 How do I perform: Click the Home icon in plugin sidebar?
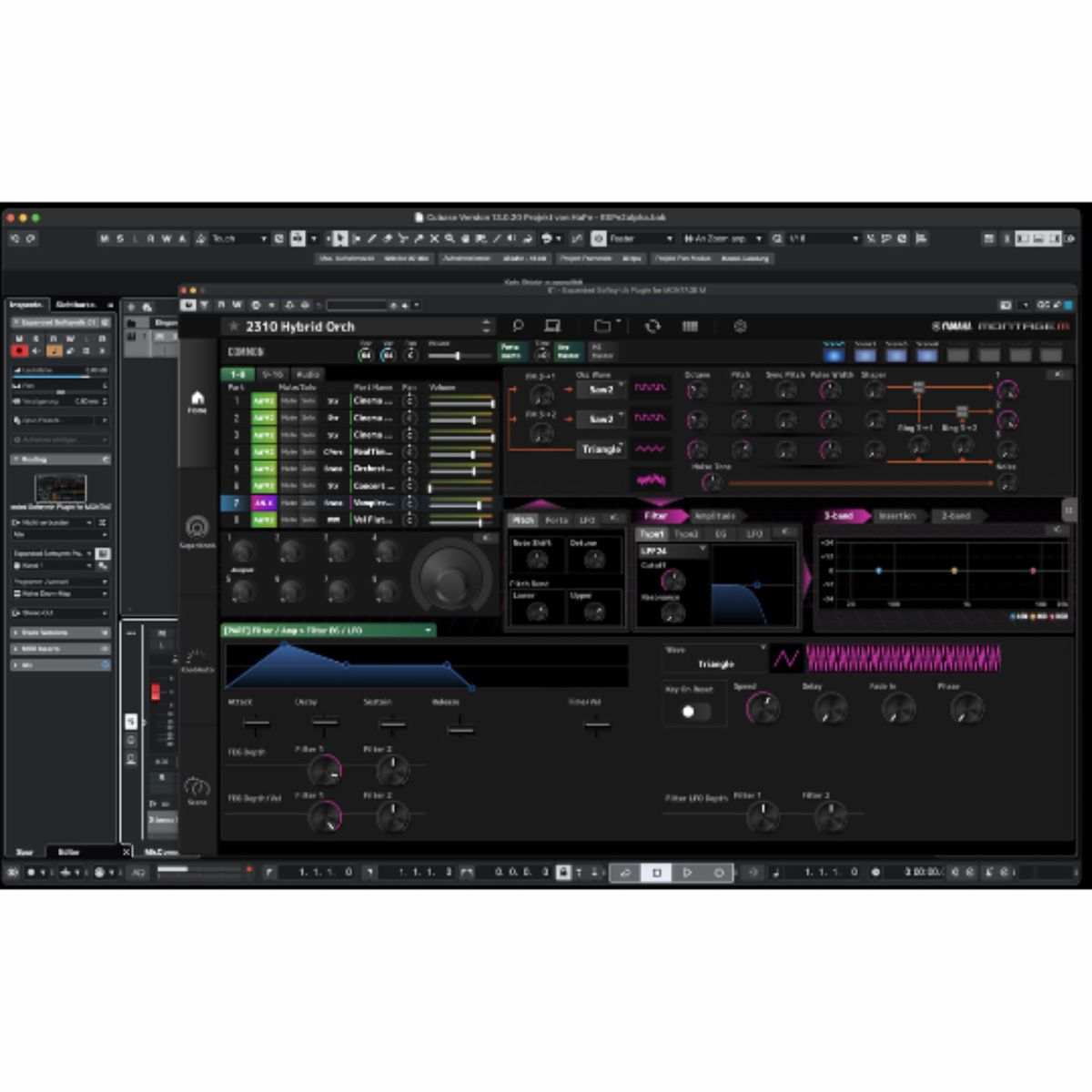[x=197, y=400]
